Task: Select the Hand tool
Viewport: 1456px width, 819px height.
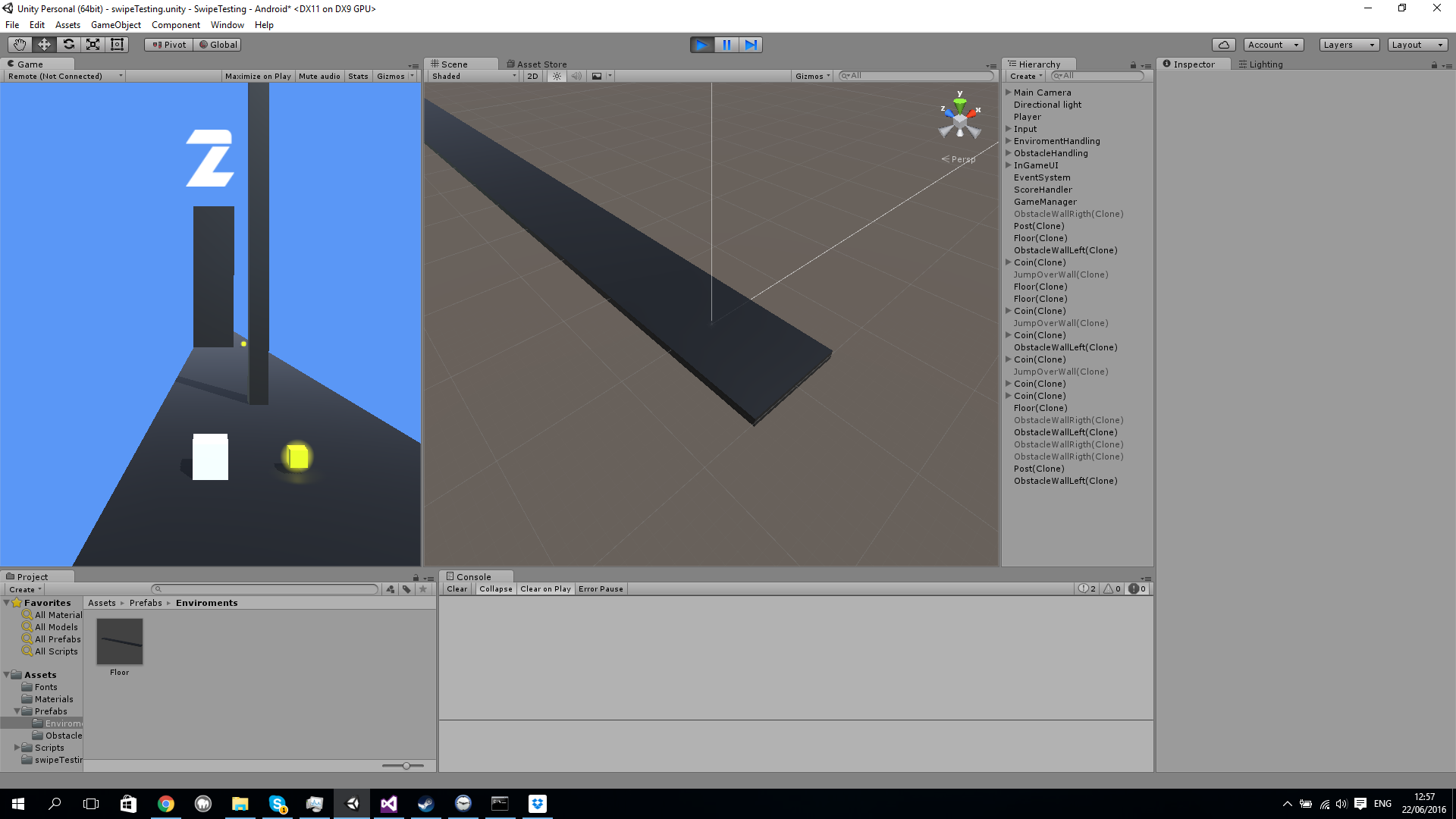Action: click(20, 45)
